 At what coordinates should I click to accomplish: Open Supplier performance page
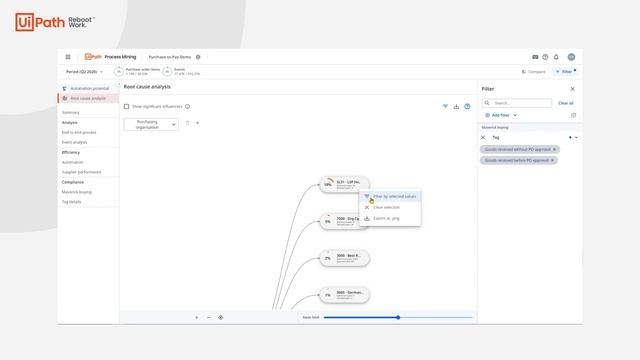point(81,172)
